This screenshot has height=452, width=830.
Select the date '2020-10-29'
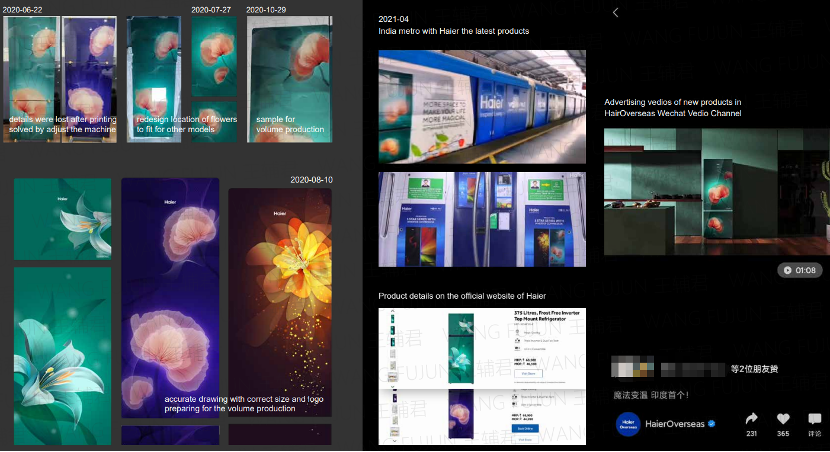266,10
